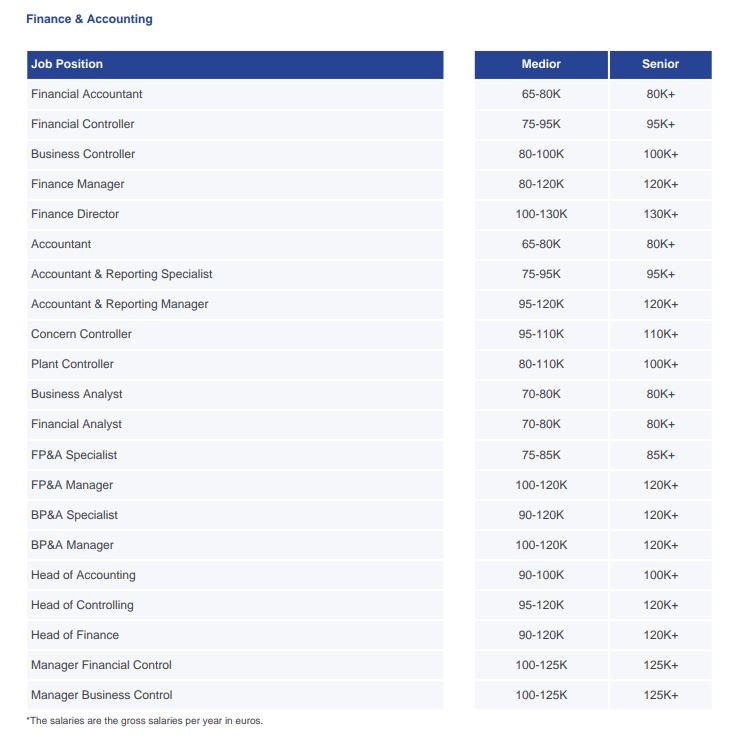This screenshot has width=733, height=738.
Task: Select the Finance Director row label
Action: 75,214
